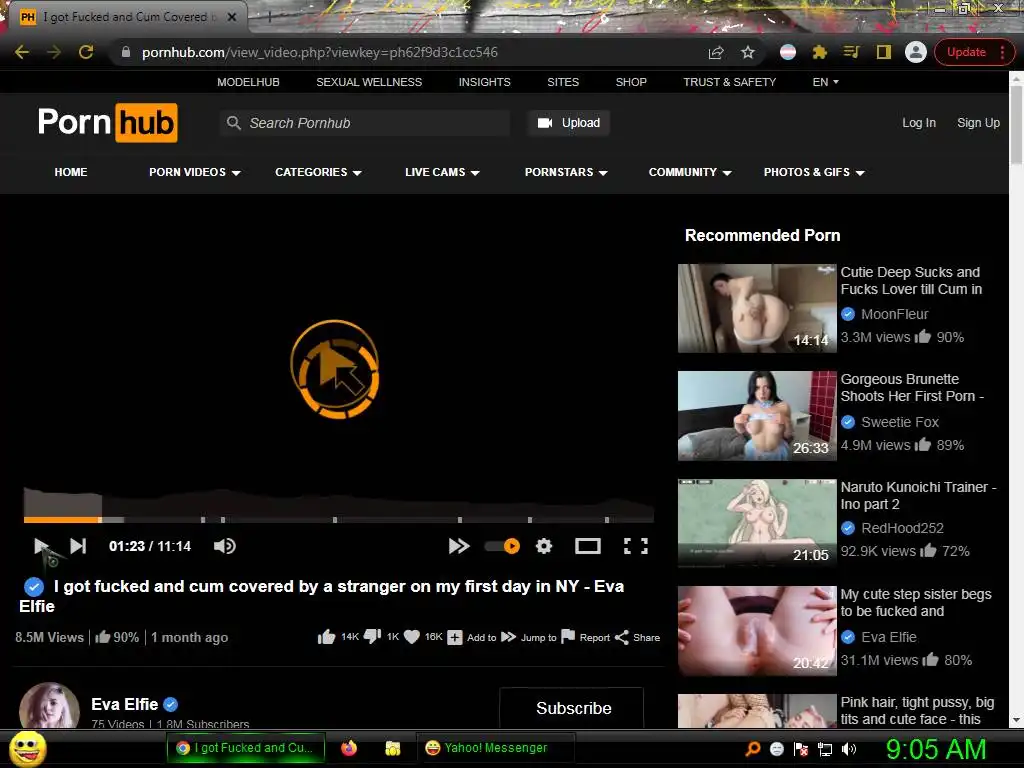Open the browser extensions puzzle icon
Viewport: 1024px width, 768px height.
(x=820, y=52)
